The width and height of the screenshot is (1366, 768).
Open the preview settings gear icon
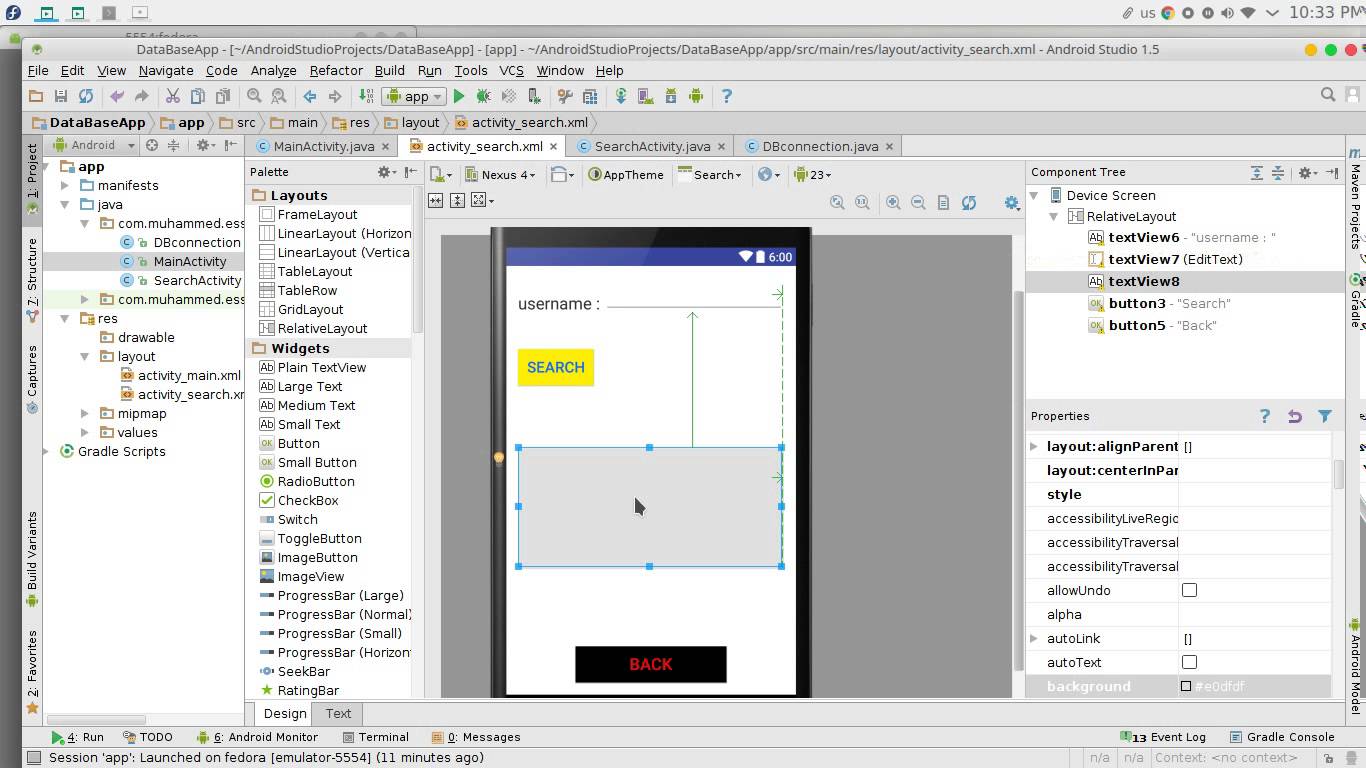(1012, 202)
